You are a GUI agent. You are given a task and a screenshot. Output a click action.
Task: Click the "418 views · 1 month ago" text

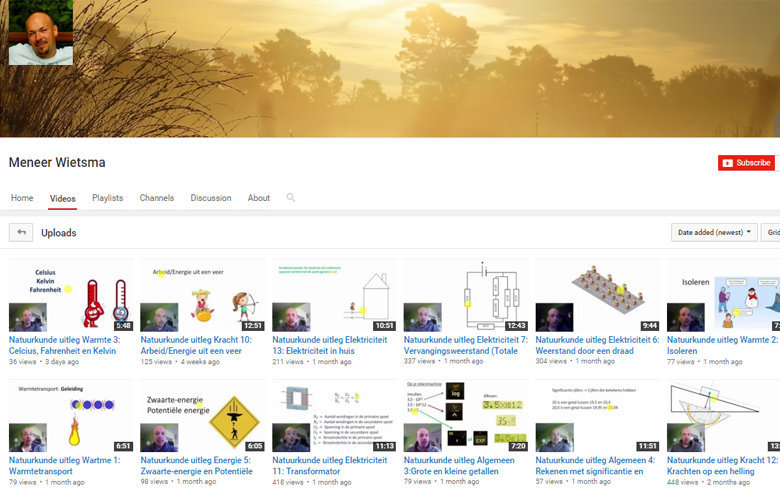311,482
